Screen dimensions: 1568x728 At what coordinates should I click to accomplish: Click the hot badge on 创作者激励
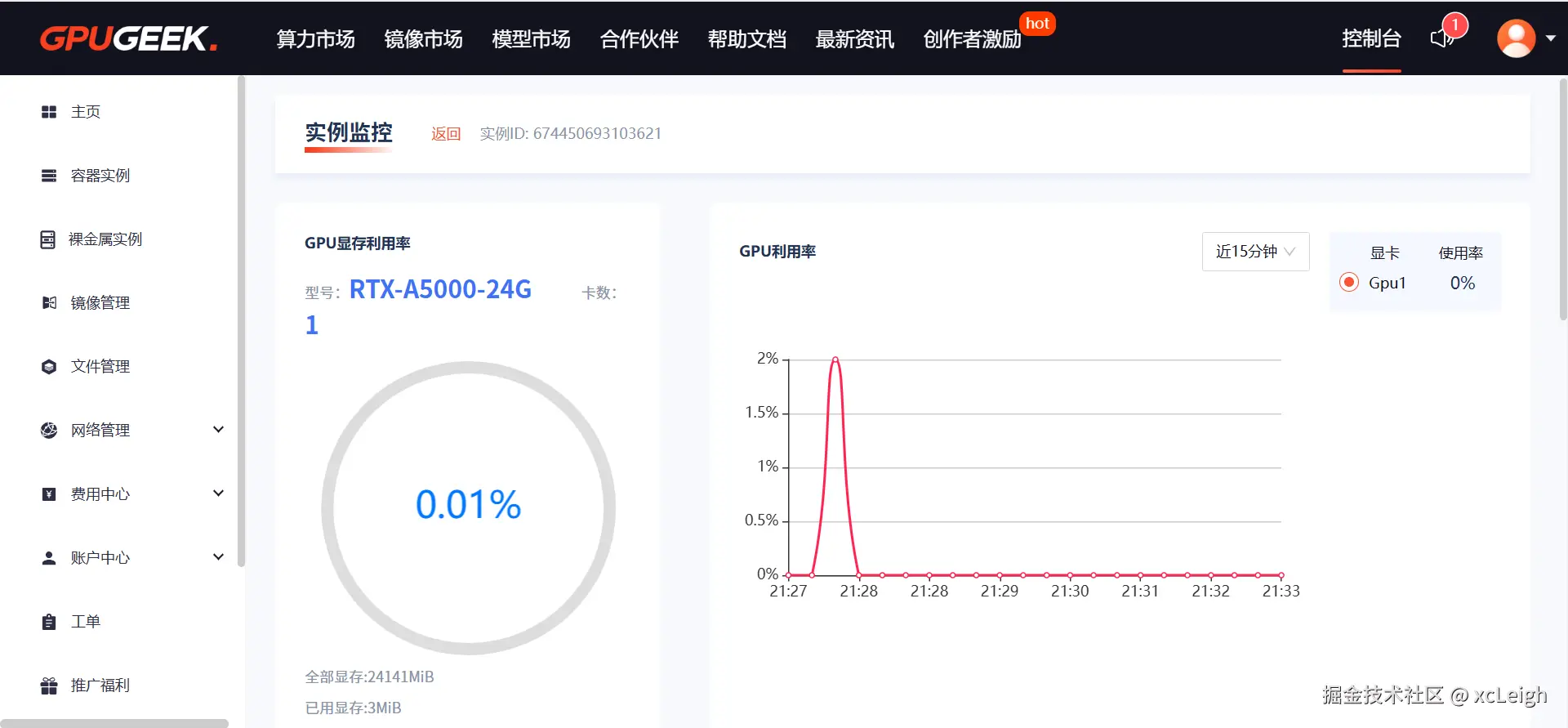pyautogui.click(x=1037, y=24)
